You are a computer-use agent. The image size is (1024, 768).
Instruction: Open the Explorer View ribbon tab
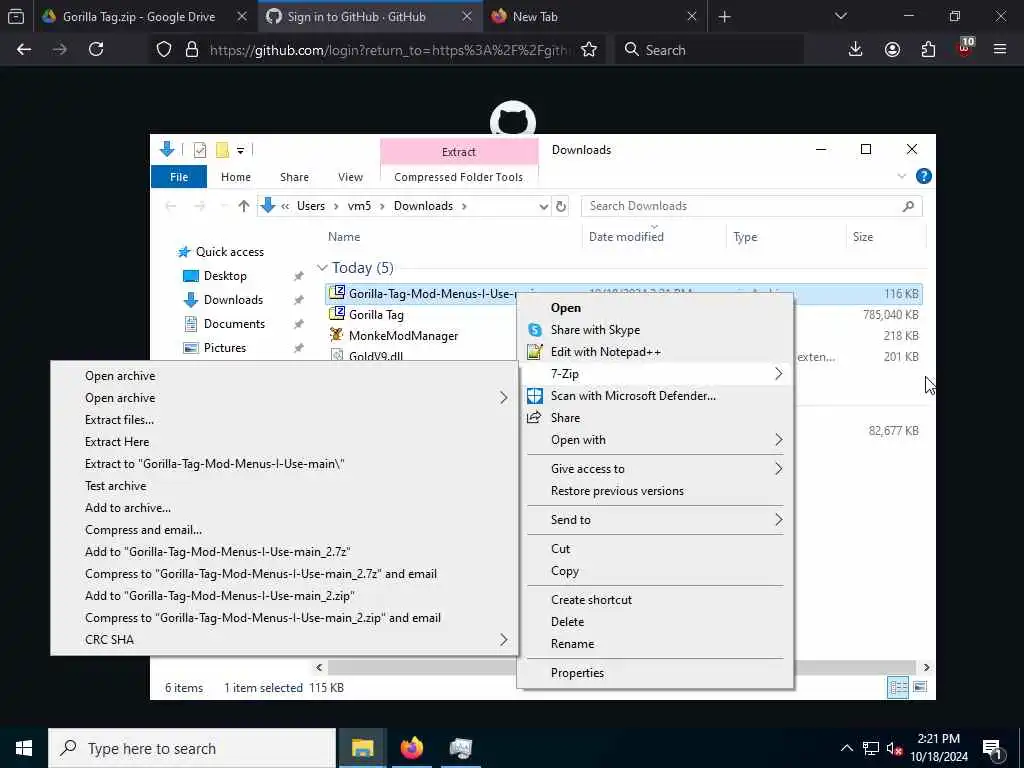[350, 177]
